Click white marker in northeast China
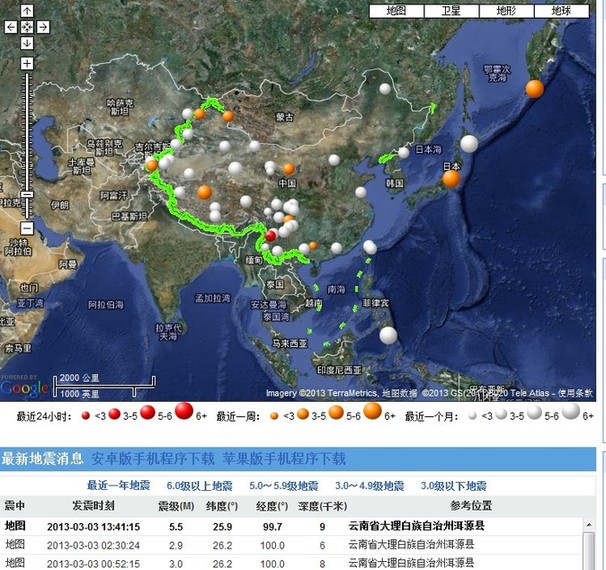This screenshot has width=606, height=570. click(x=385, y=89)
